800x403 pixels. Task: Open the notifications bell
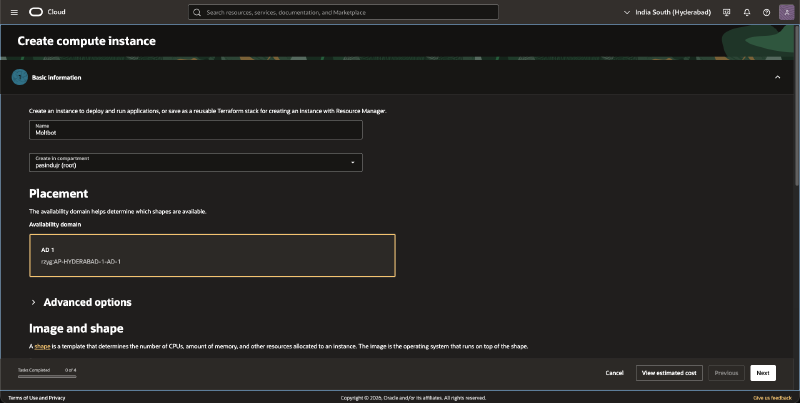pyautogui.click(x=747, y=12)
